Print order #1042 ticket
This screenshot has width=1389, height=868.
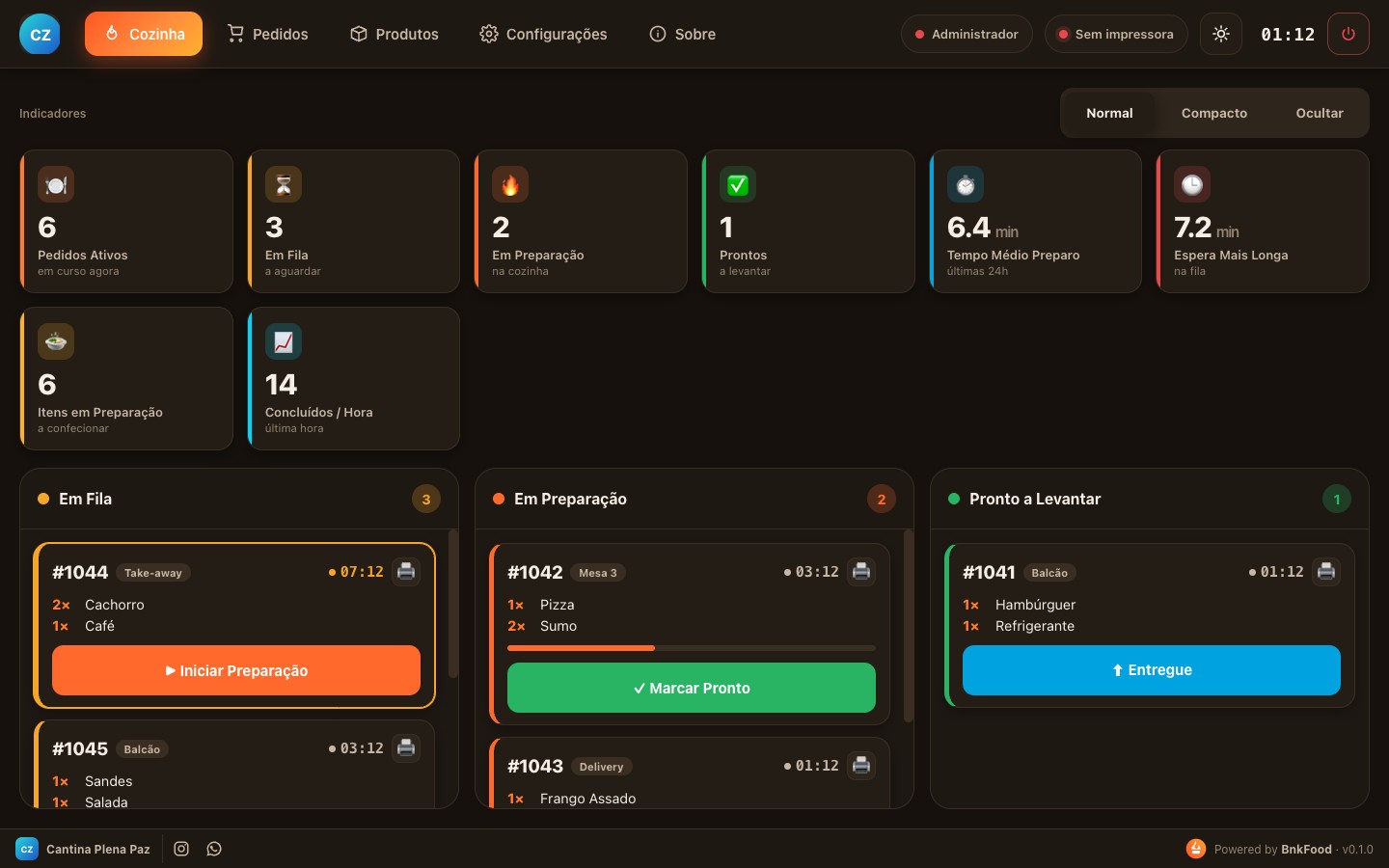tap(861, 571)
